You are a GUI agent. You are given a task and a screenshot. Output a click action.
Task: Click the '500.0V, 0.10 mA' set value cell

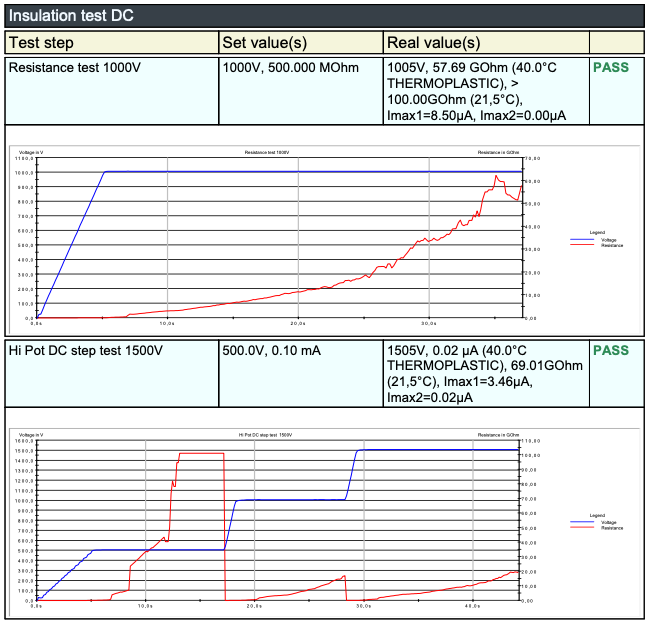(274, 351)
